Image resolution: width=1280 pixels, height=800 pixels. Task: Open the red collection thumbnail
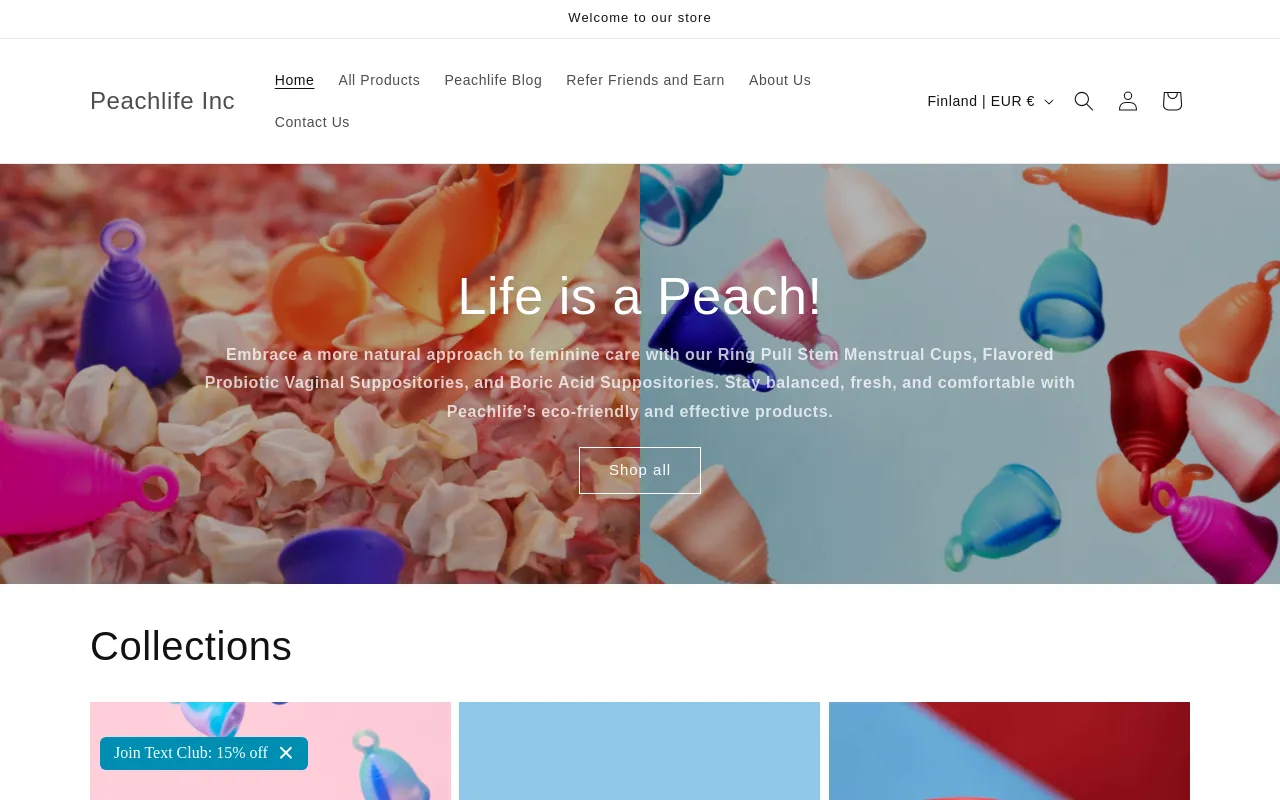[x=1009, y=751]
